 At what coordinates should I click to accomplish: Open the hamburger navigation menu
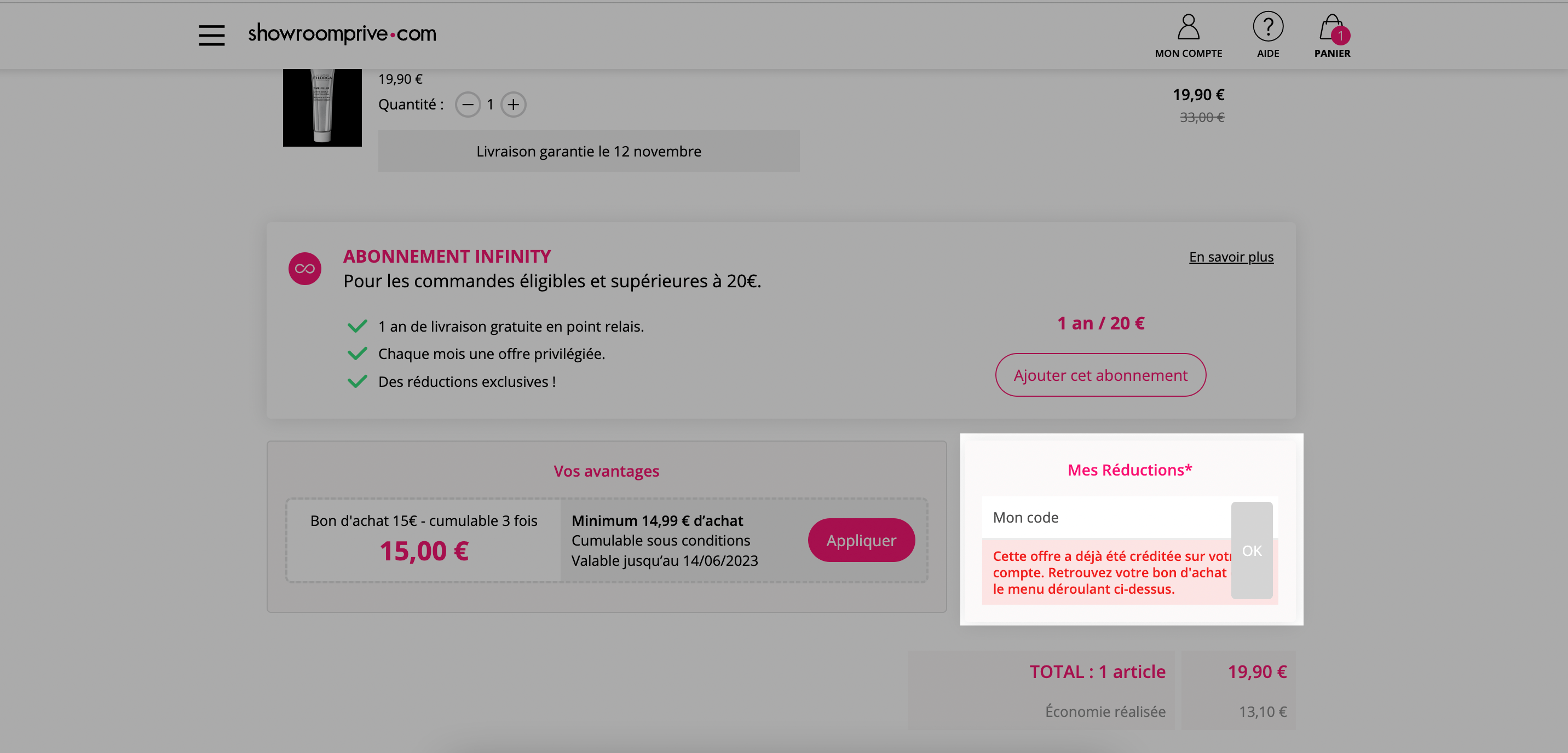[211, 34]
